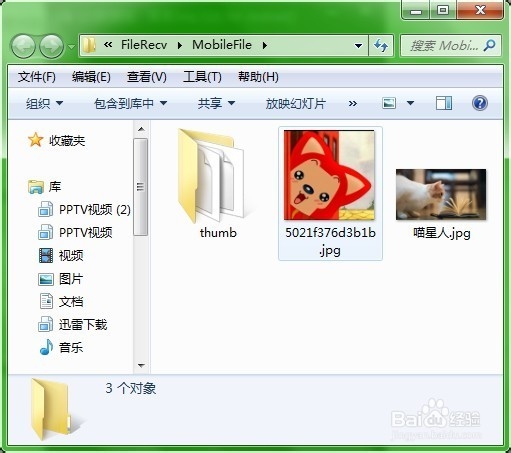Screen dimensions: 511x453
Task: Click the folder icon in the address bar
Action: pos(89,45)
